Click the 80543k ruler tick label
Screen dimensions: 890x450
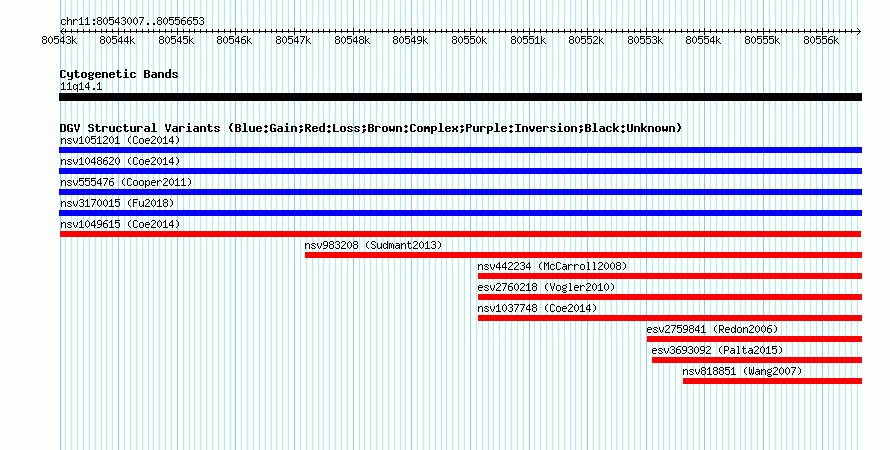click(59, 40)
